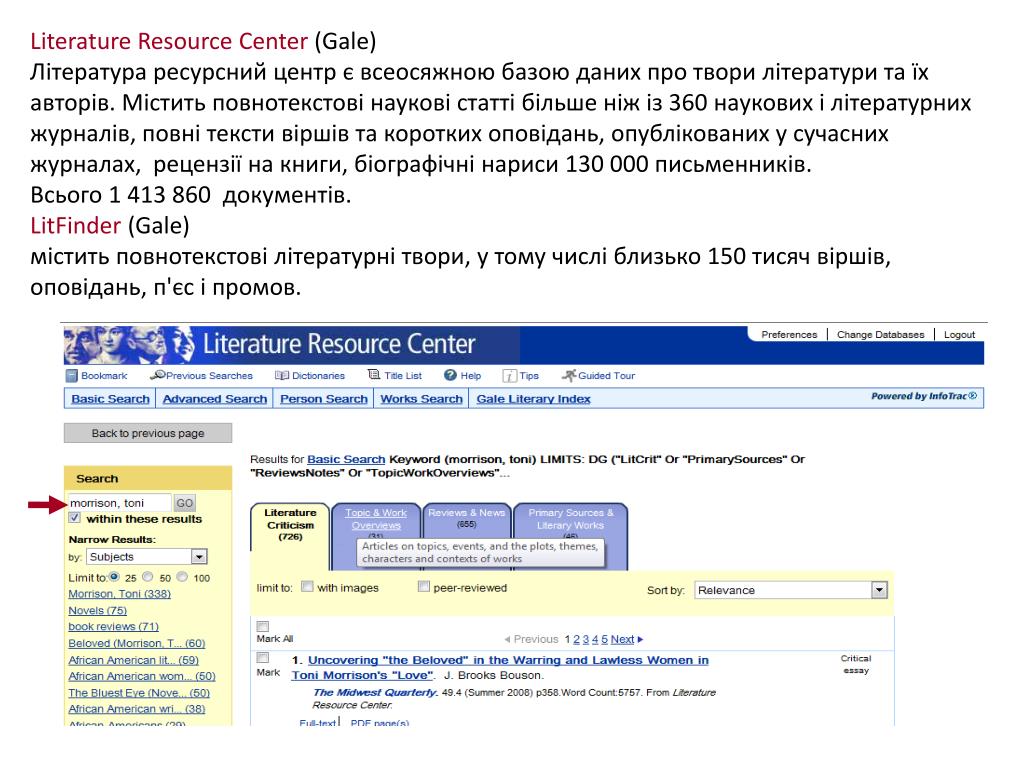Click Literature Resource Center banner logo

coord(292,345)
